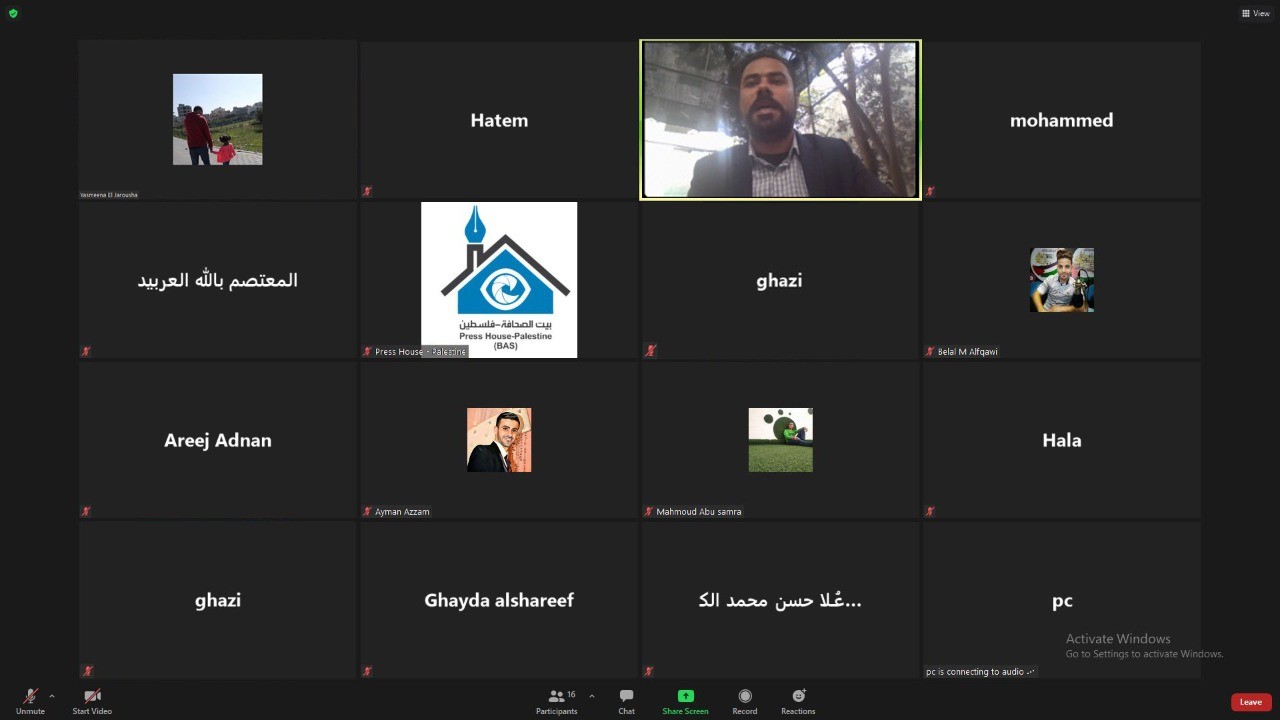Select the Press House-Palestine logo tile

tap(499, 280)
